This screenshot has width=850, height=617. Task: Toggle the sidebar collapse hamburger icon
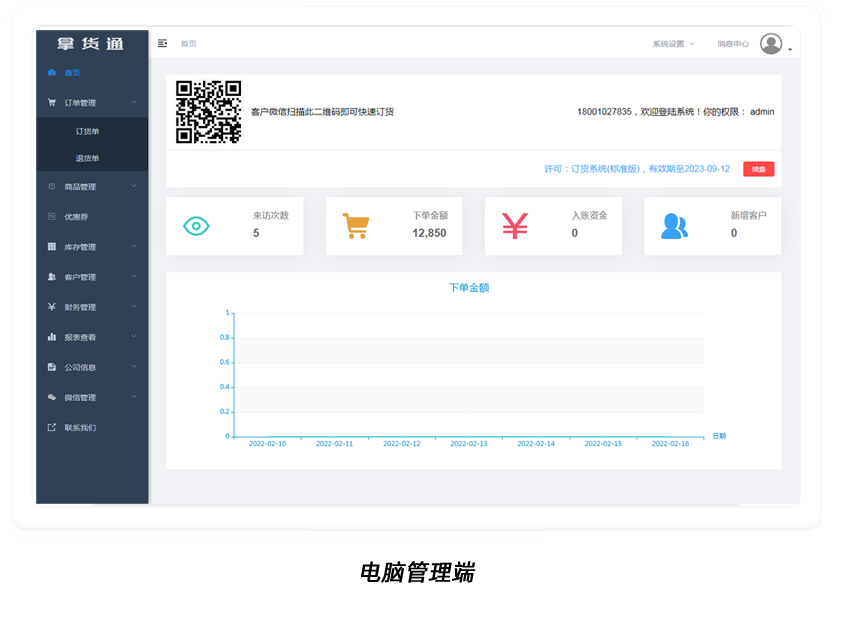162,43
